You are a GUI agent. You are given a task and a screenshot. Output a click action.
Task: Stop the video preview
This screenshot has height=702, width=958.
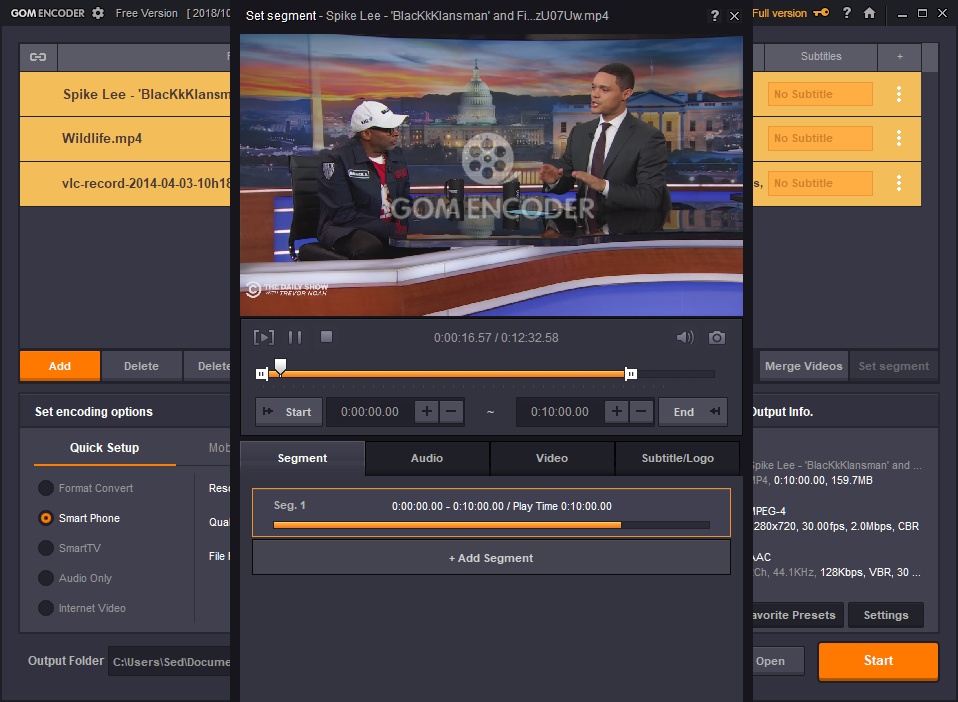pyautogui.click(x=326, y=337)
